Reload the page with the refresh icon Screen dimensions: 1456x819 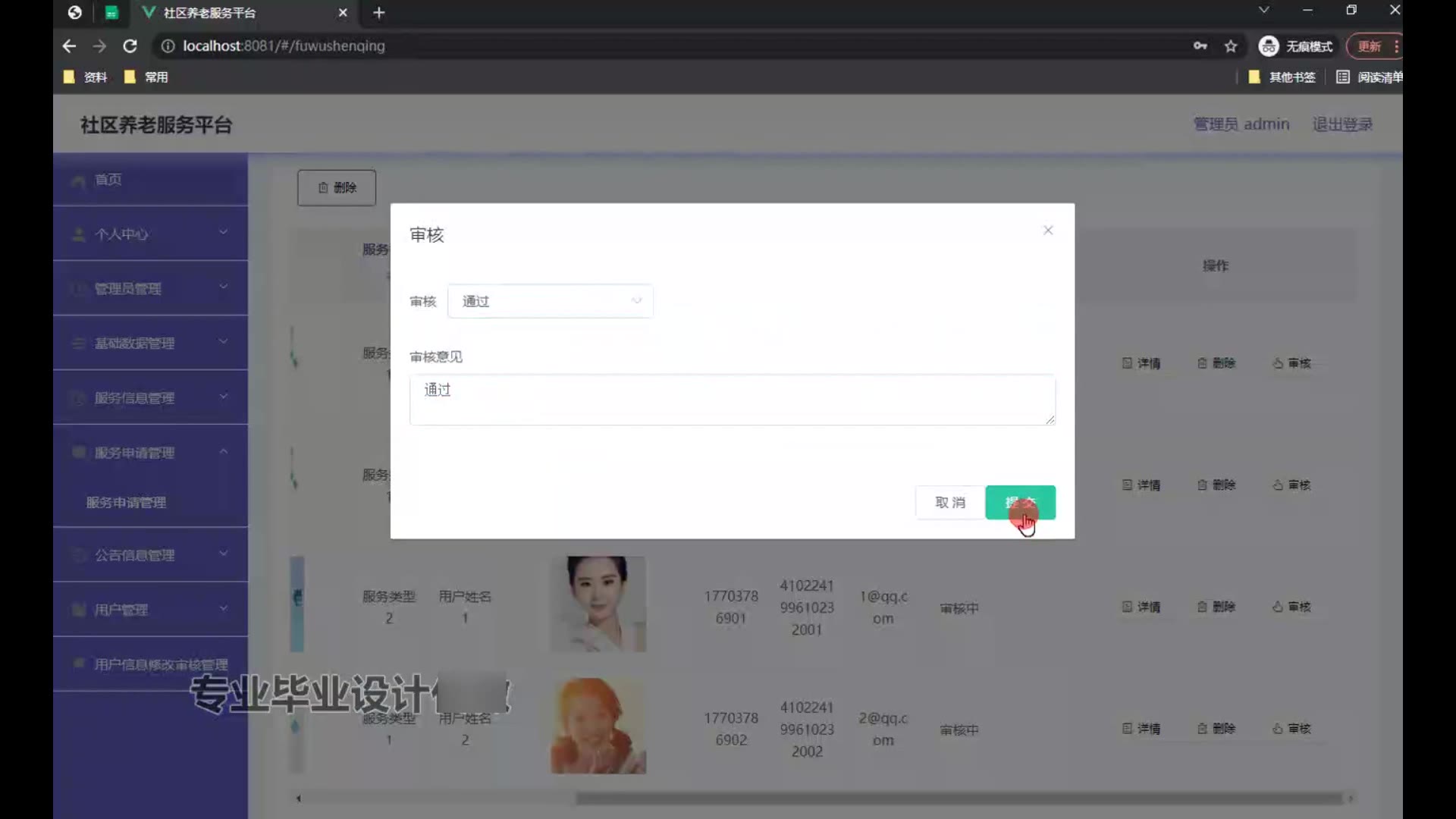(130, 45)
